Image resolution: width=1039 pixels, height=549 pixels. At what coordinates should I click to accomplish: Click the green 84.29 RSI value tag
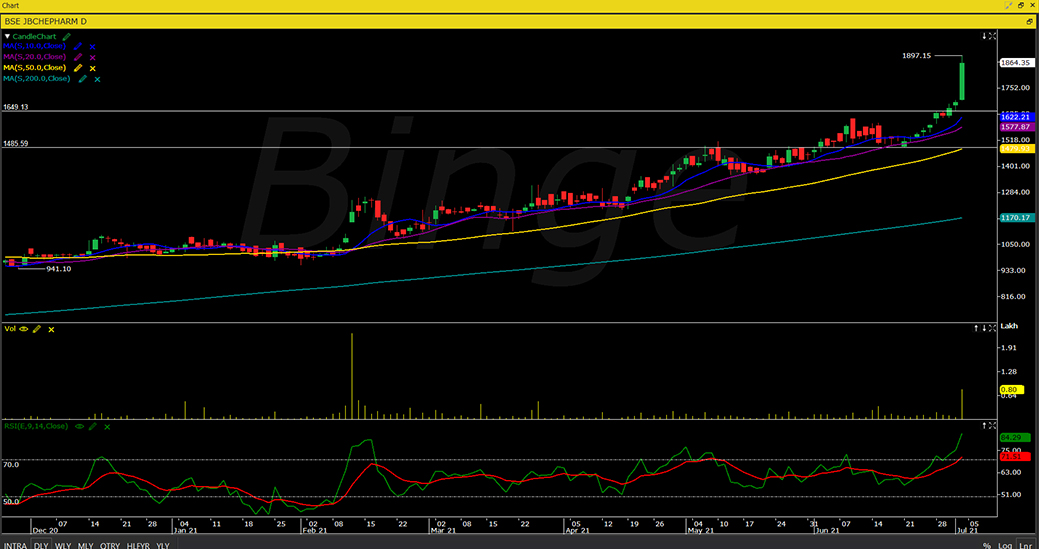[1014, 438]
